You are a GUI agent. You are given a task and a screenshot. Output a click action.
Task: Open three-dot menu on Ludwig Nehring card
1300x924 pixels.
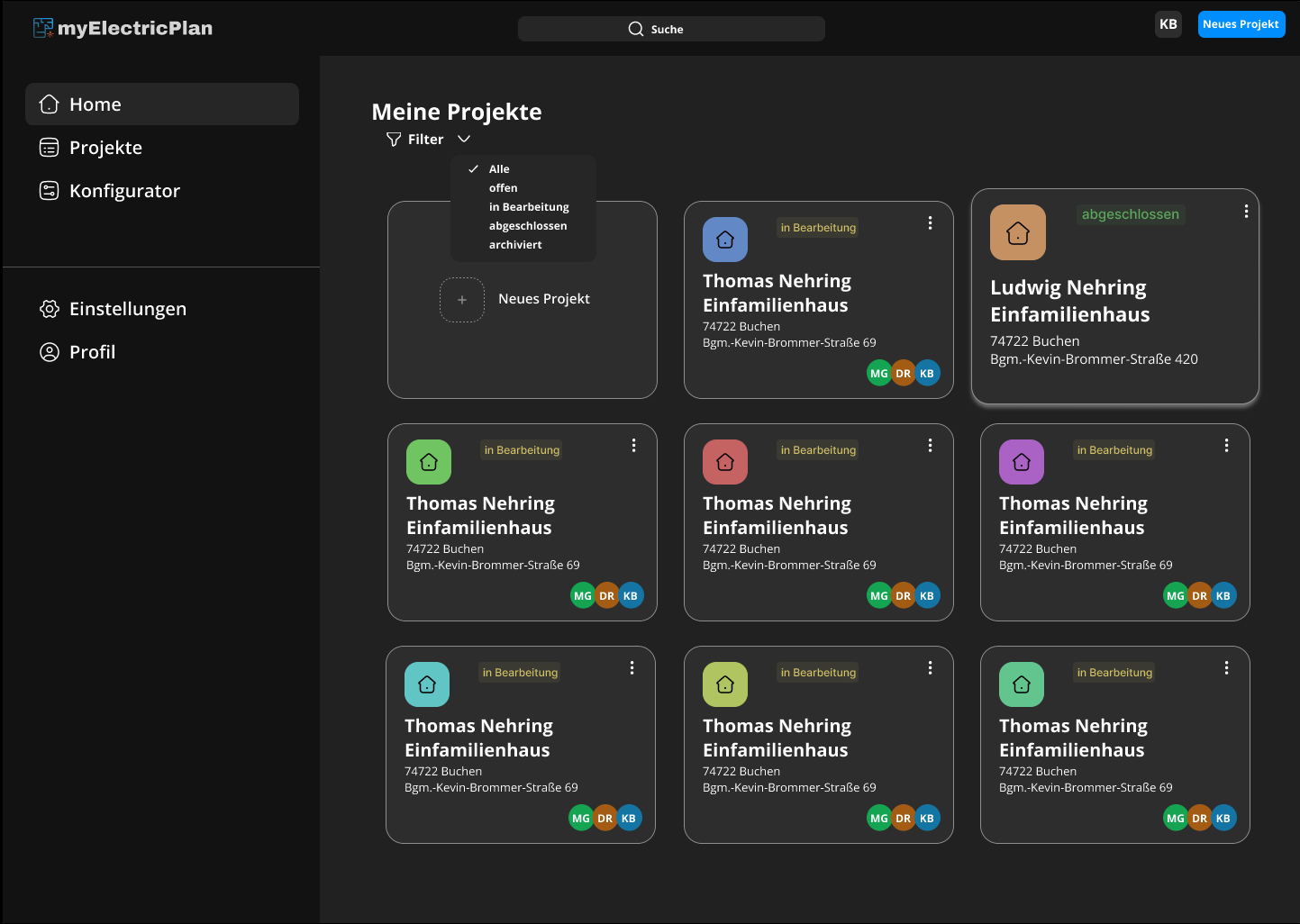(1246, 211)
